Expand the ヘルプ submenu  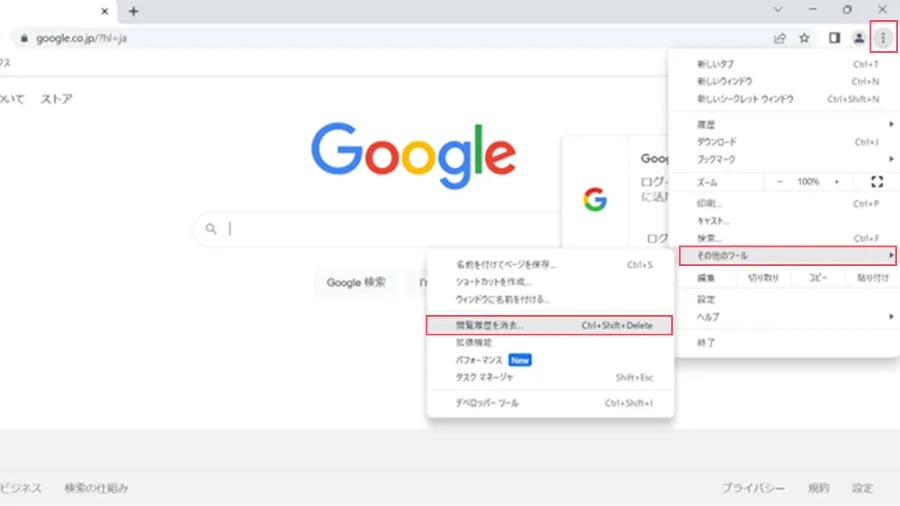tap(784, 317)
